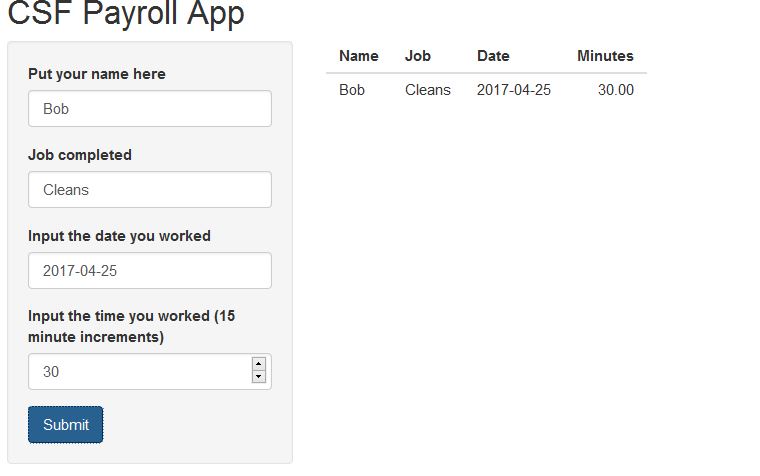Click the 'Put your name here' label

click(x=97, y=74)
